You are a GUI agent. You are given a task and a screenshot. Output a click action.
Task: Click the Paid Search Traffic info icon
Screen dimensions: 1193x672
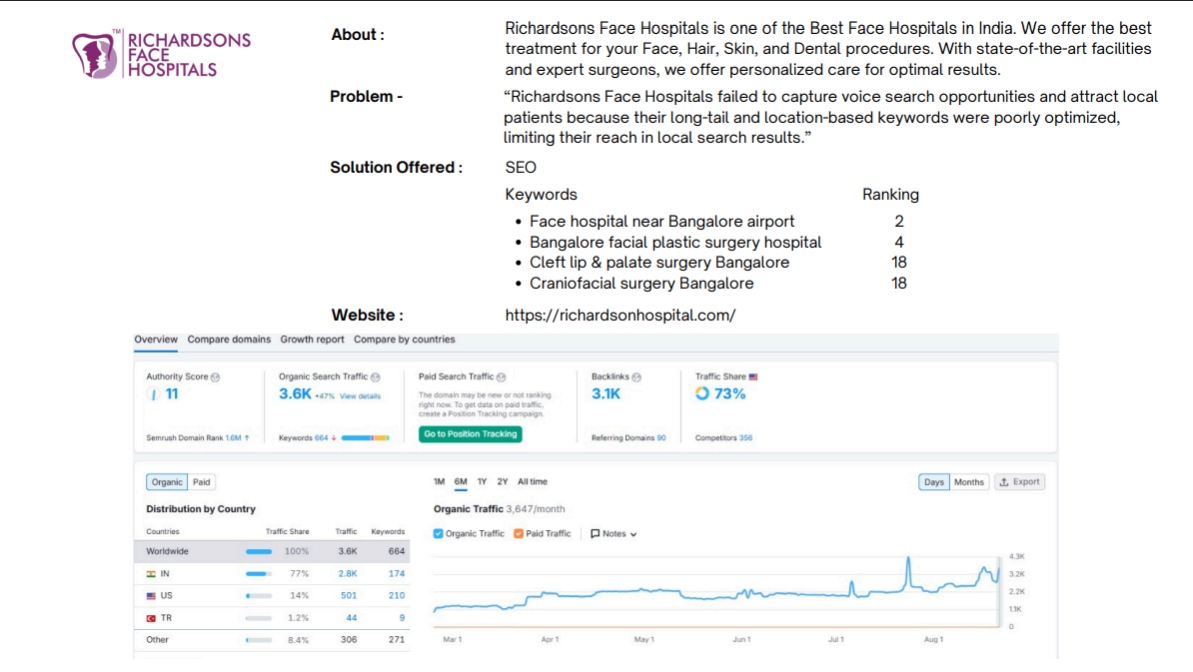[x=501, y=377]
